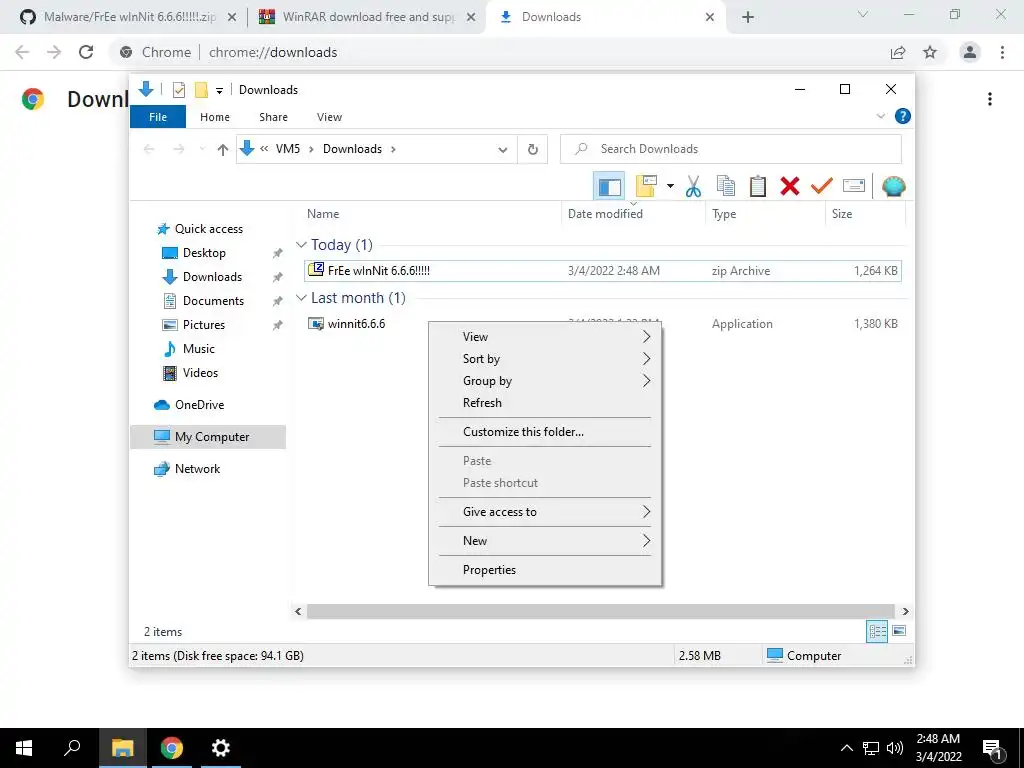Open the Home ribbon tab
The height and width of the screenshot is (768, 1024).
click(215, 117)
